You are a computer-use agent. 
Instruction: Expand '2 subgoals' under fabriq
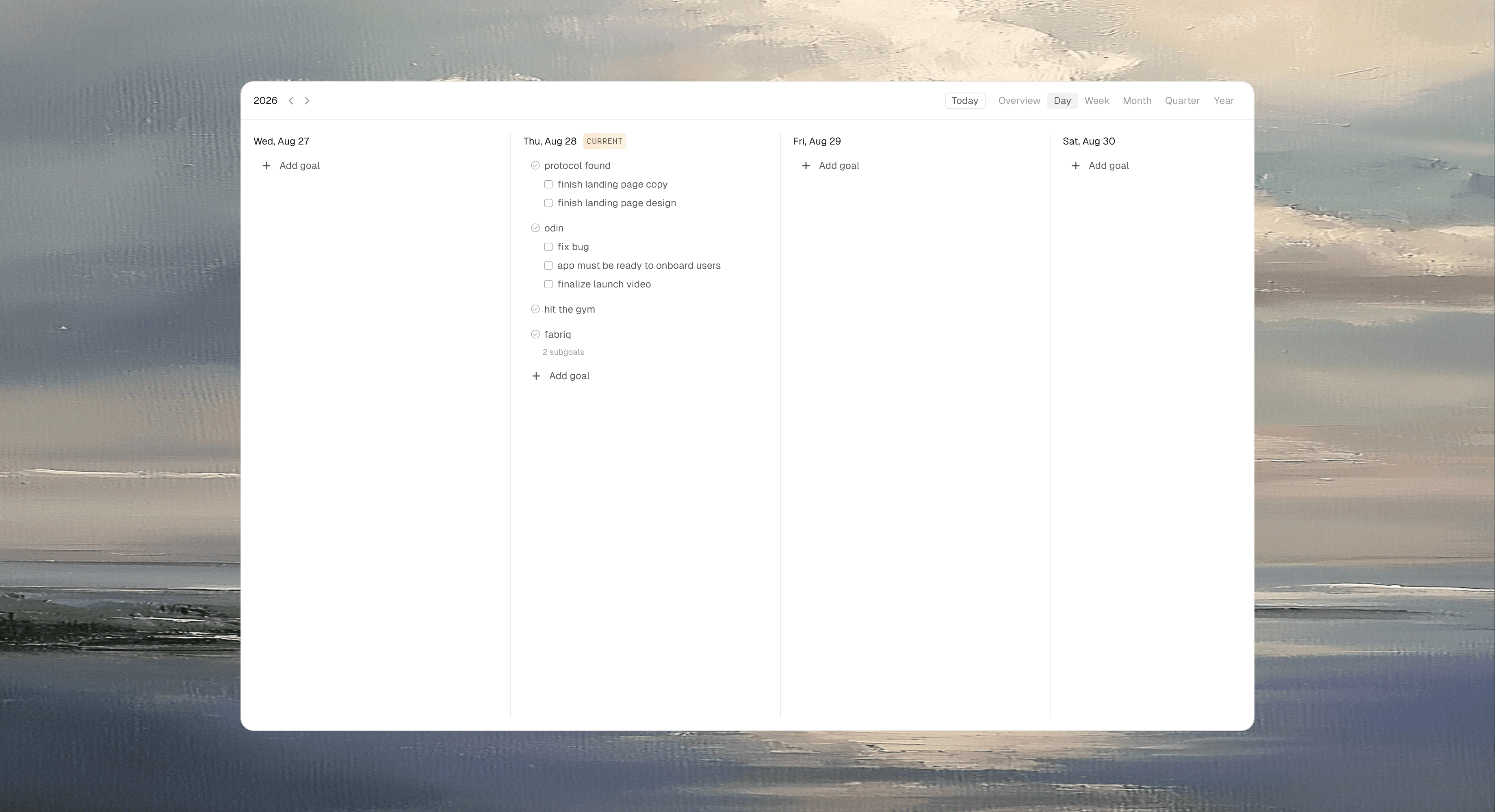point(563,352)
